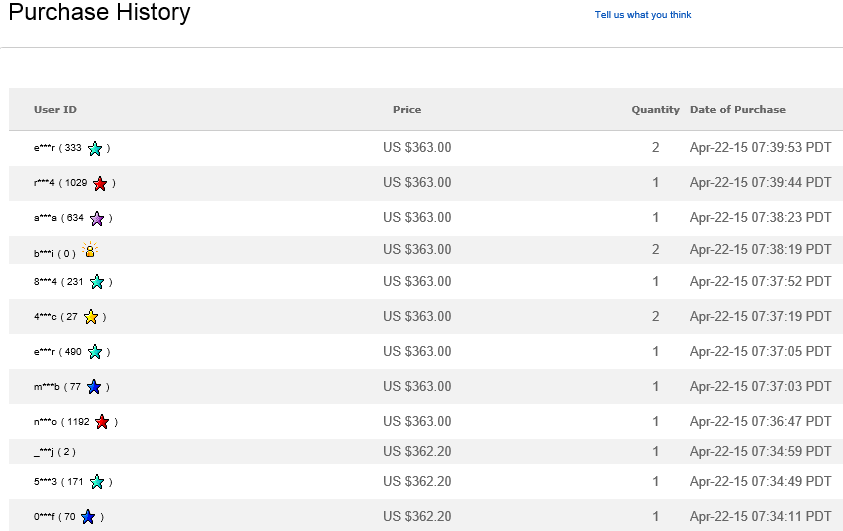Viewport: 843px width, 531px height.
Task: Click the new member icon beside b***i (0)
Action: (90, 251)
